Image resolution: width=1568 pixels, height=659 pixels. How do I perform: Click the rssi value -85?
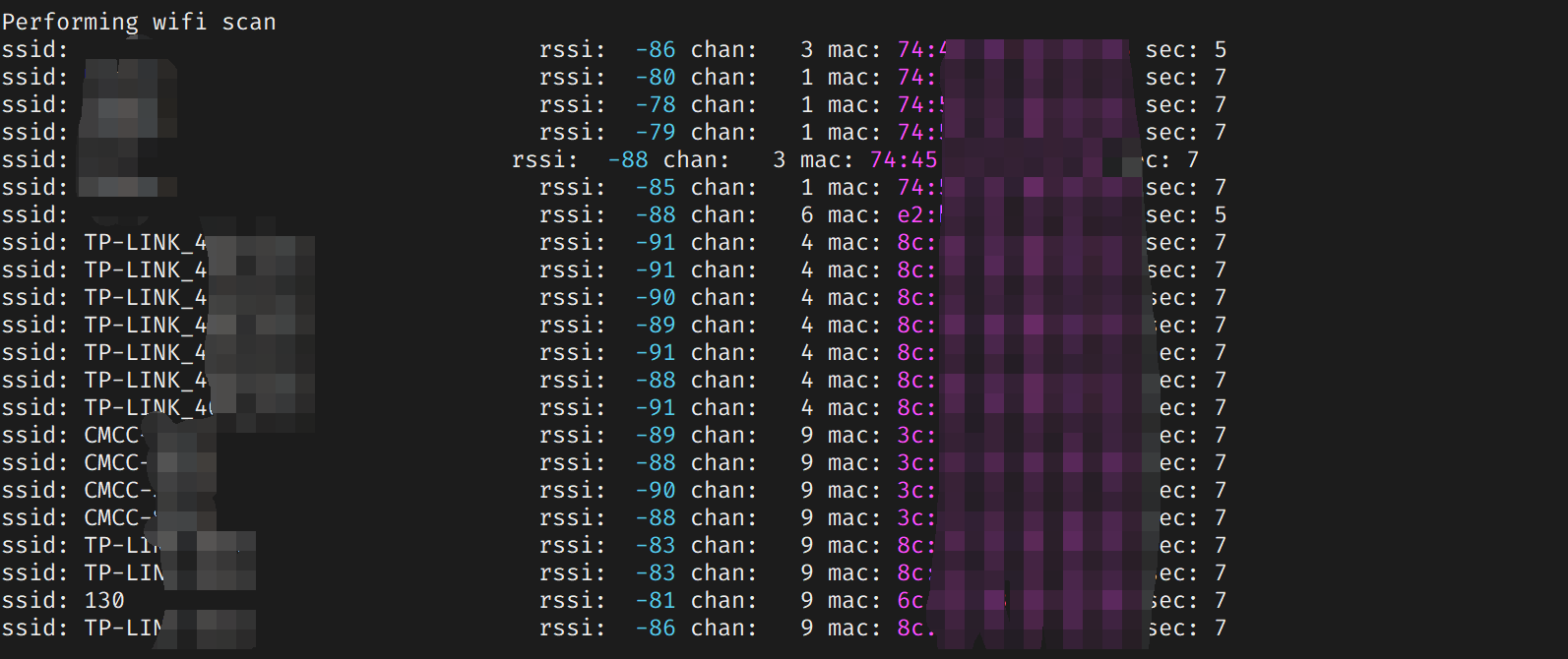(x=655, y=187)
